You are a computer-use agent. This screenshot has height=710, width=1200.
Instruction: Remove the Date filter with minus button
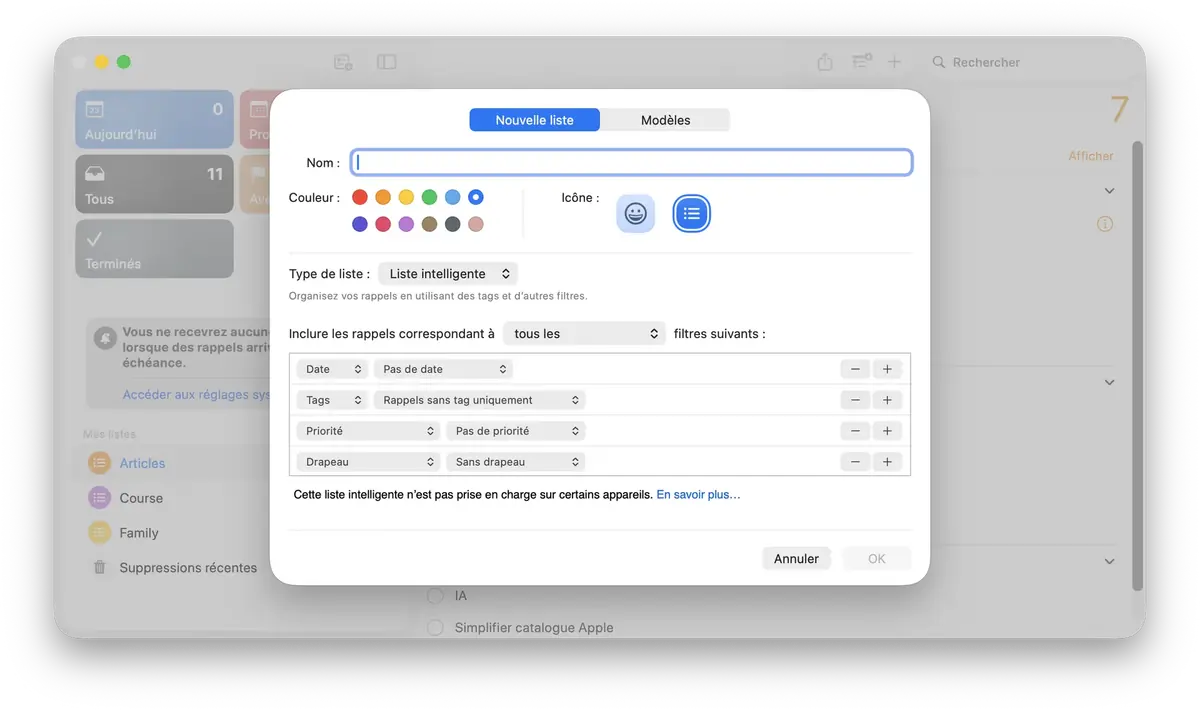(855, 369)
